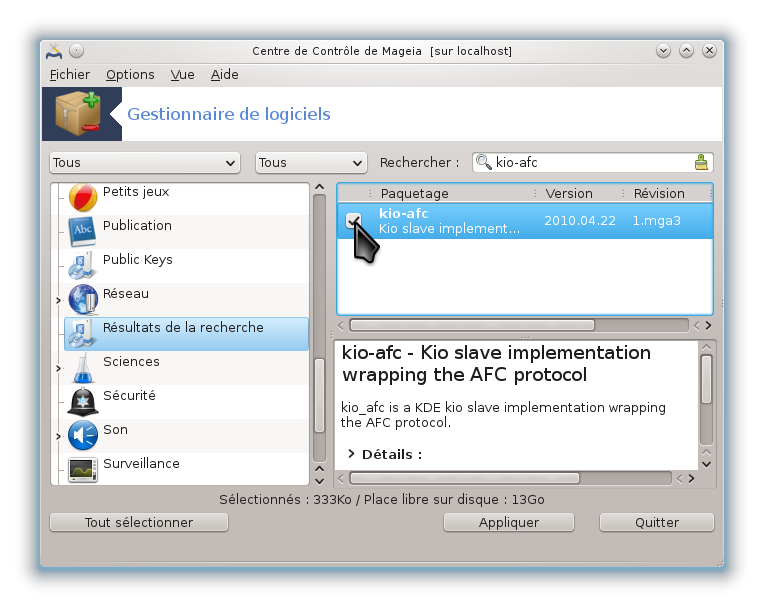
Task: Click the description pane vertical scrollbar thumb
Action: click(707, 379)
